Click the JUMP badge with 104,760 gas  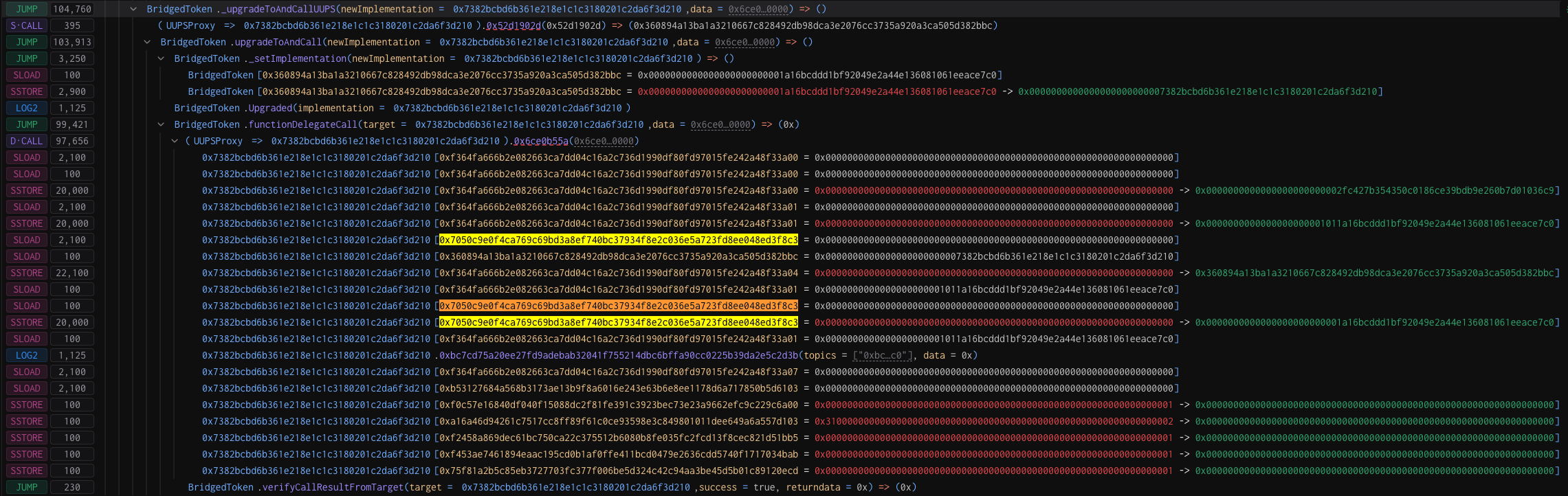pos(27,9)
